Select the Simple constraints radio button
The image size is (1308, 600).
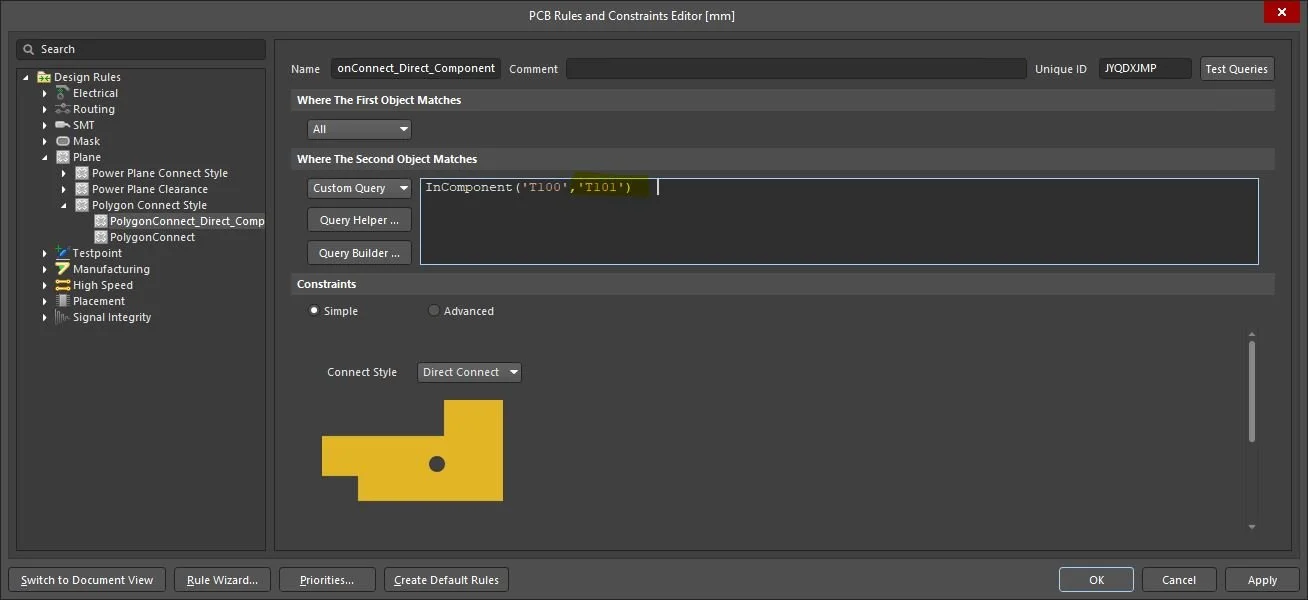314,310
